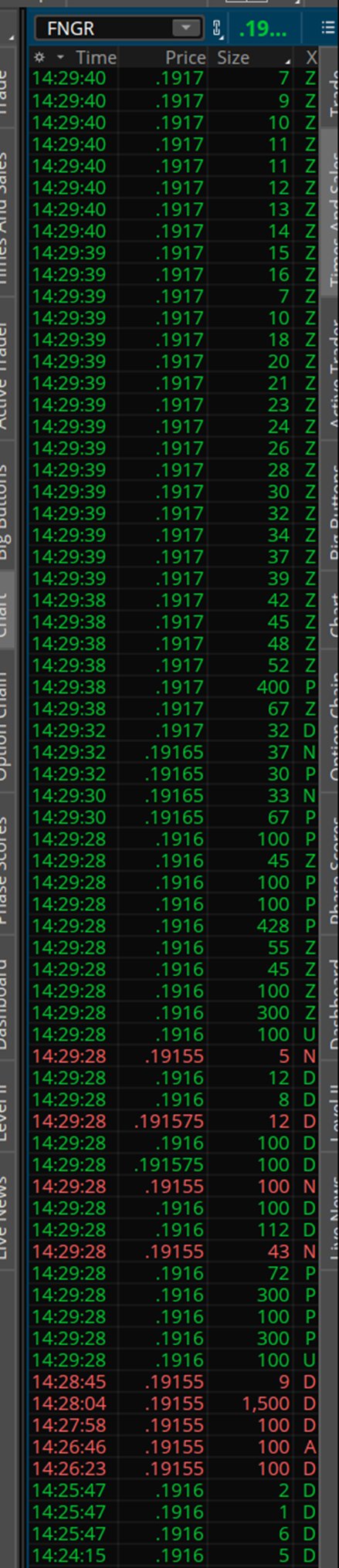Sort by the Time column header
The height and width of the screenshot is (1568, 339).
97,58
